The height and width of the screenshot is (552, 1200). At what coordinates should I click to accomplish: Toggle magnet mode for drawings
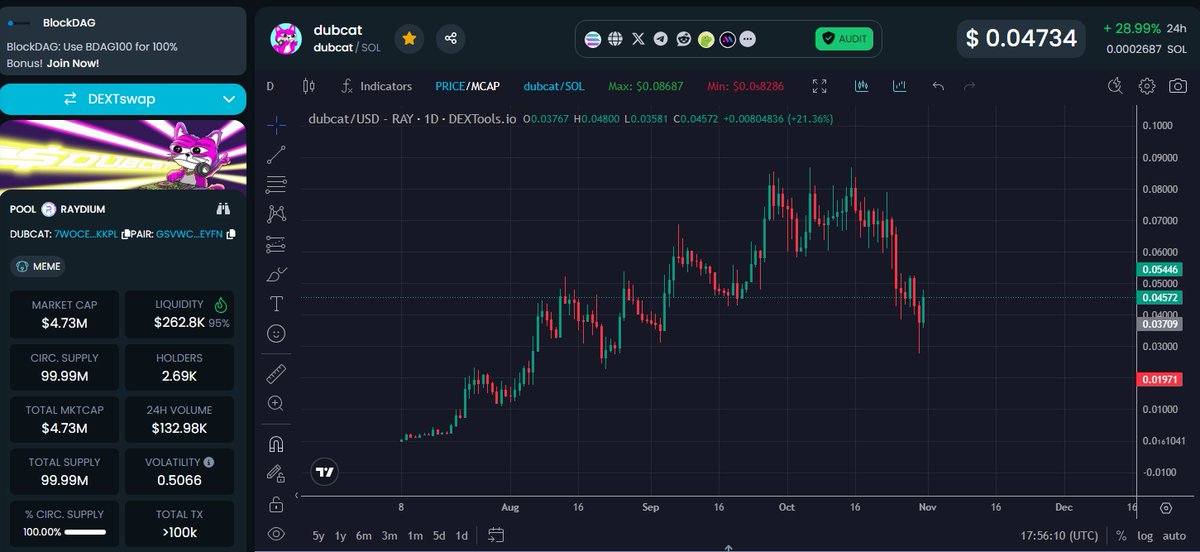click(x=277, y=444)
